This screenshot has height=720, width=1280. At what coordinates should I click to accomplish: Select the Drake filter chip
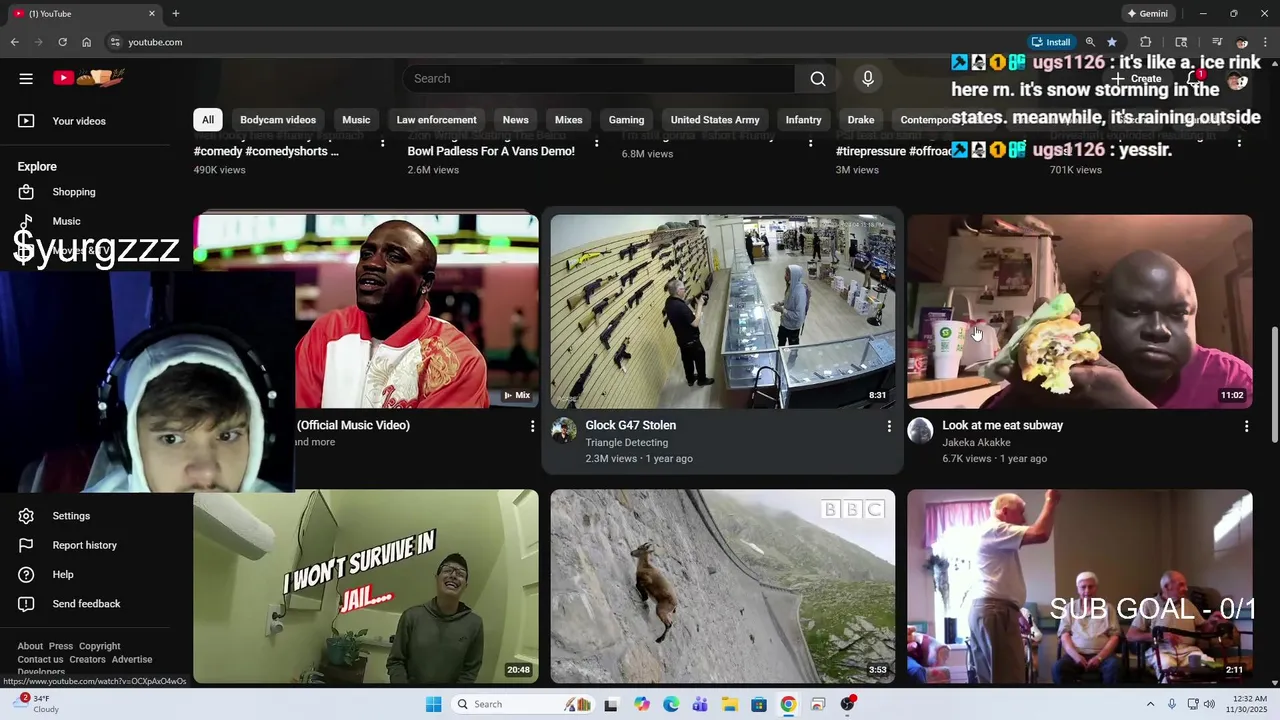tap(861, 120)
